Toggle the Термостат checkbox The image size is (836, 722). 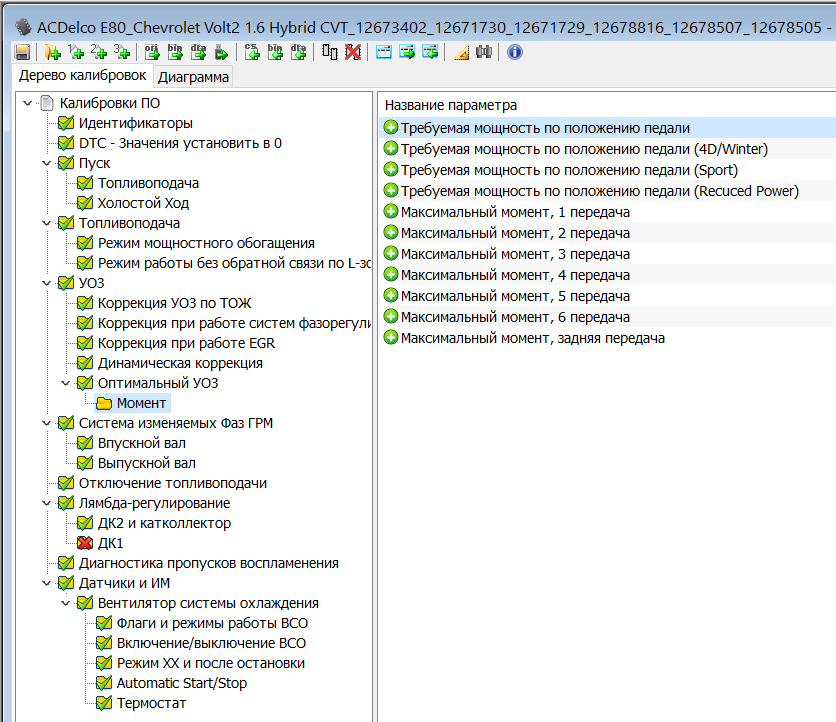tap(104, 703)
